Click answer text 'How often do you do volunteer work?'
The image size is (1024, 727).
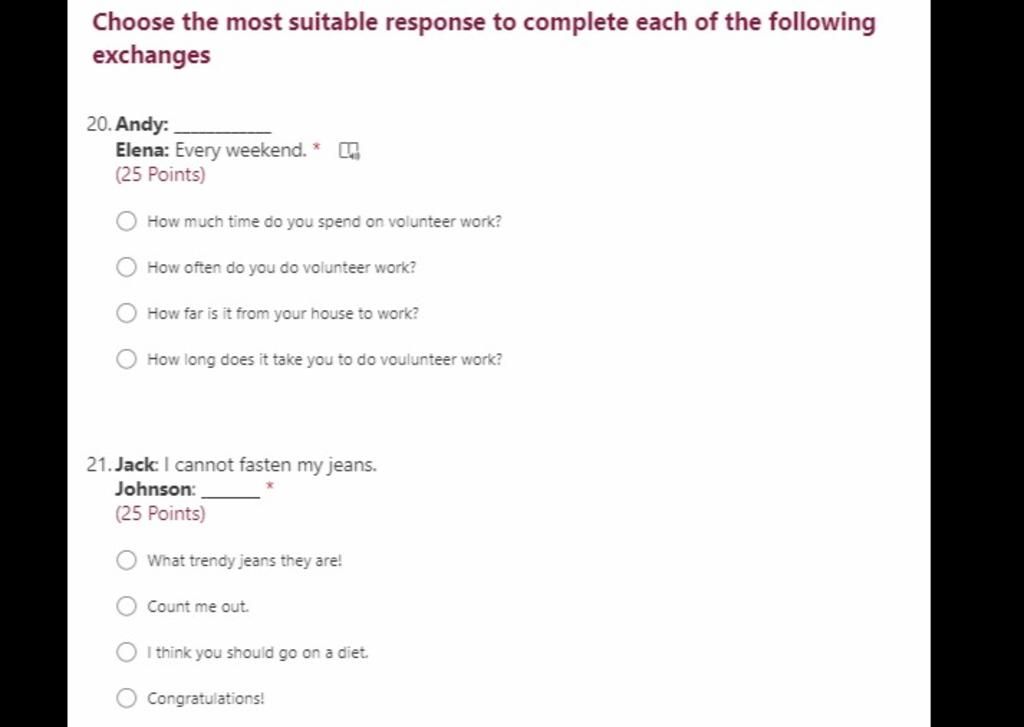281,267
